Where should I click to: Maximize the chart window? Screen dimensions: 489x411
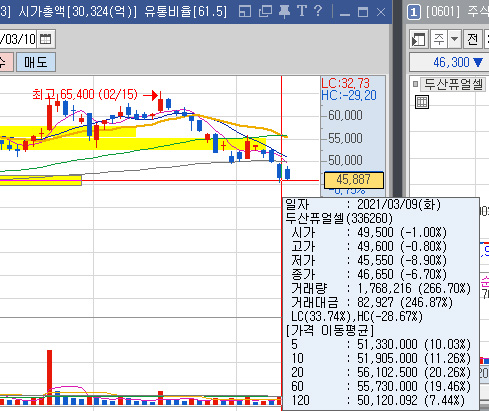point(363,13)
